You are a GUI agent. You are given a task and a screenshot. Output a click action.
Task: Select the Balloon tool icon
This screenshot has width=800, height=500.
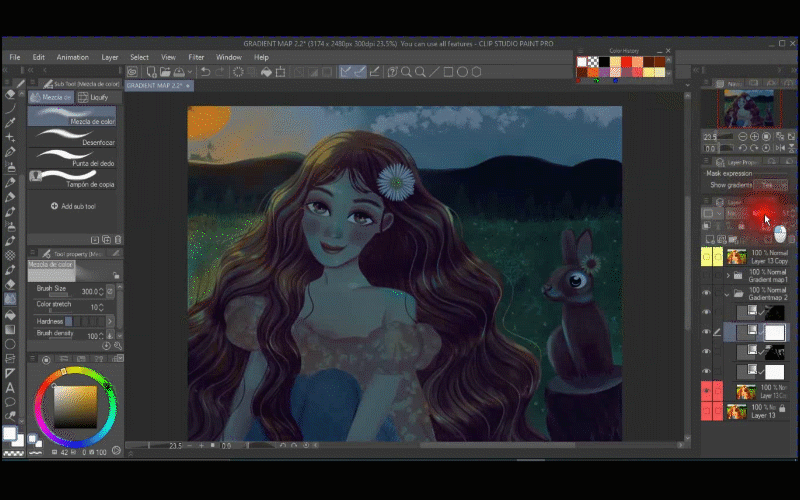(x=10, y=402)
